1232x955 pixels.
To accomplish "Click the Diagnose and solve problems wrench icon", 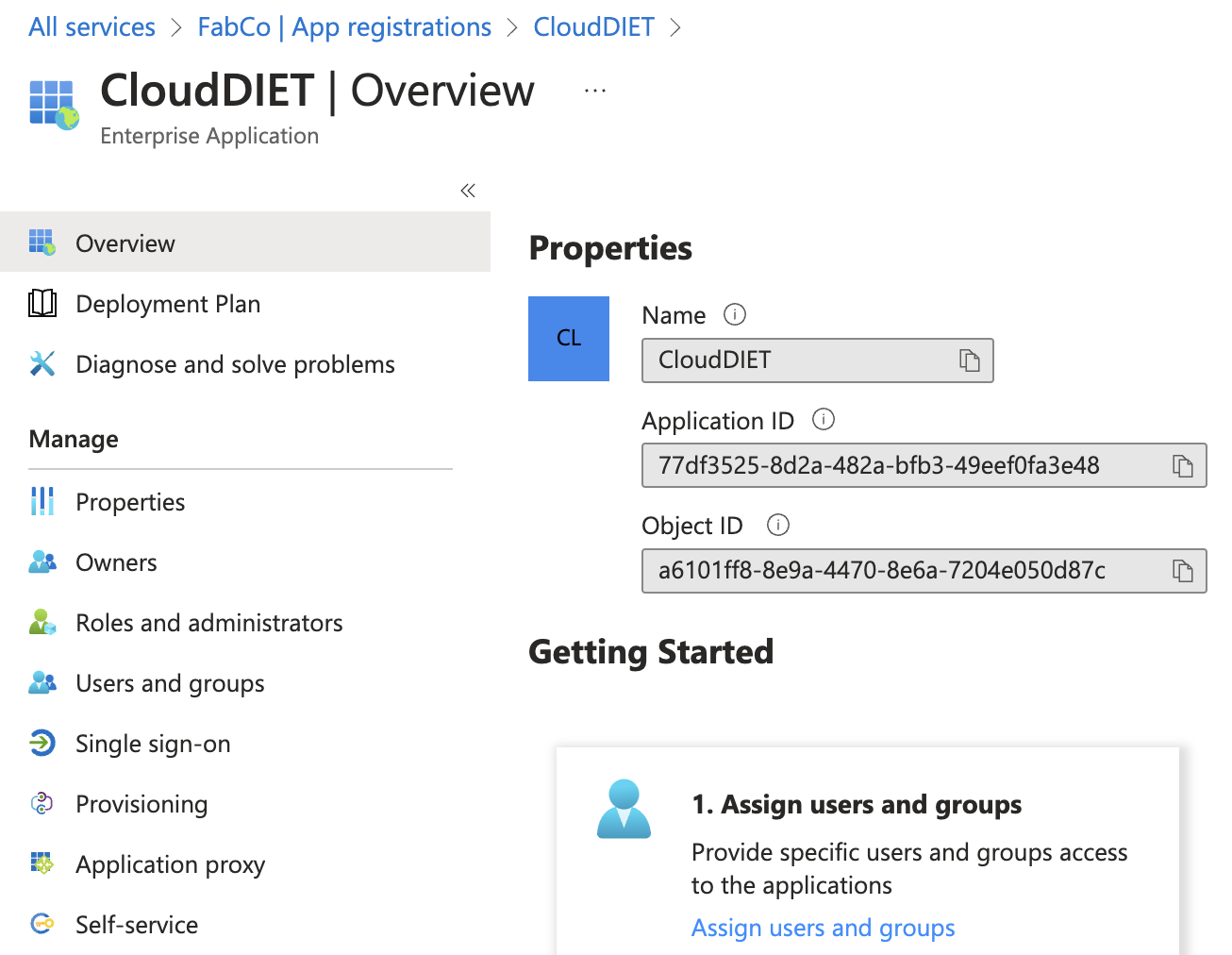I will (x=42, y=363).
